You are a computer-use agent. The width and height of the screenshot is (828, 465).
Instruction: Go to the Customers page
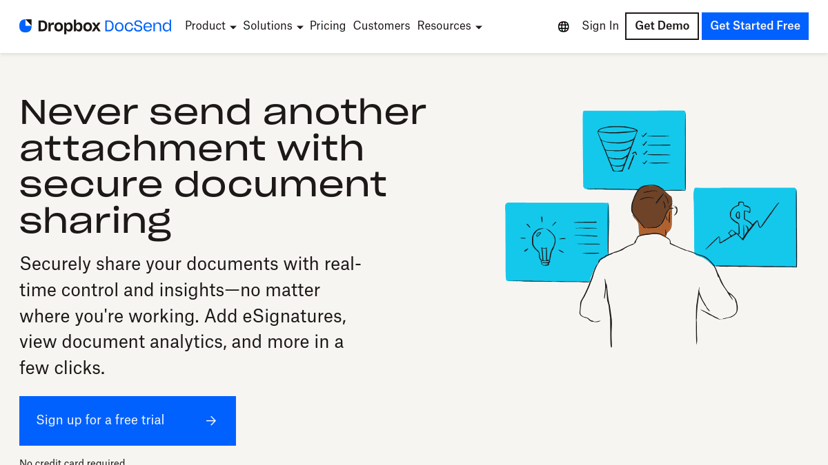[x=381, y=26]
